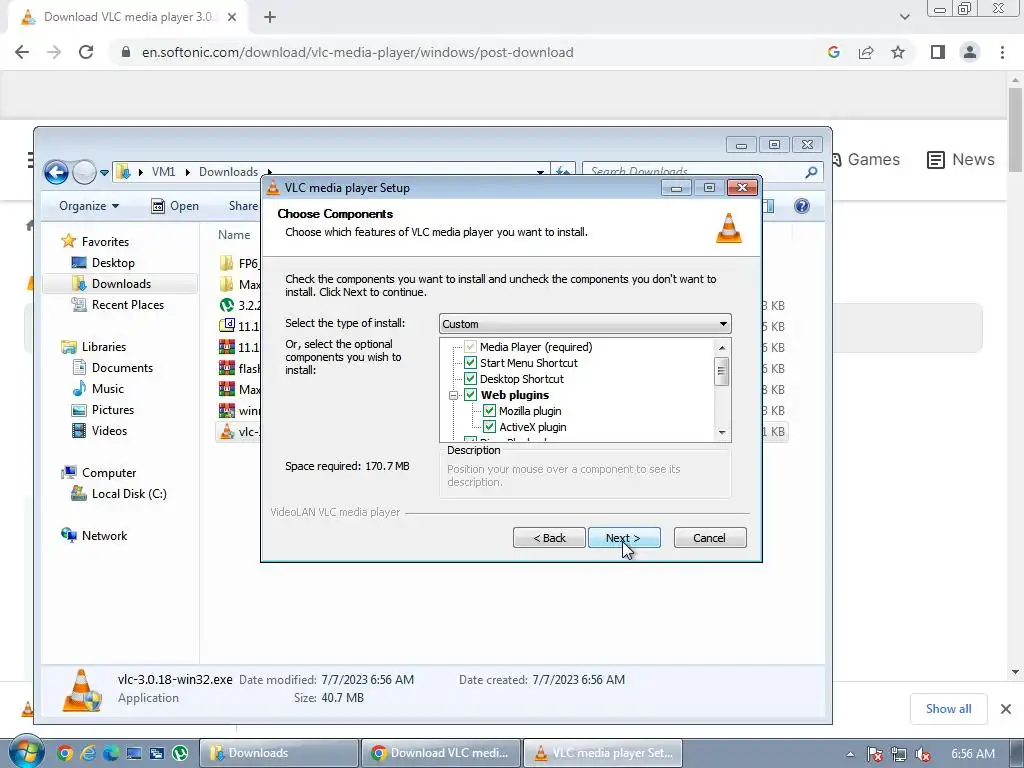The height and width of the screenshot is (768, 1024).
Task: Open a new Chrome tab with plus
Action: (x=270, y=18)
